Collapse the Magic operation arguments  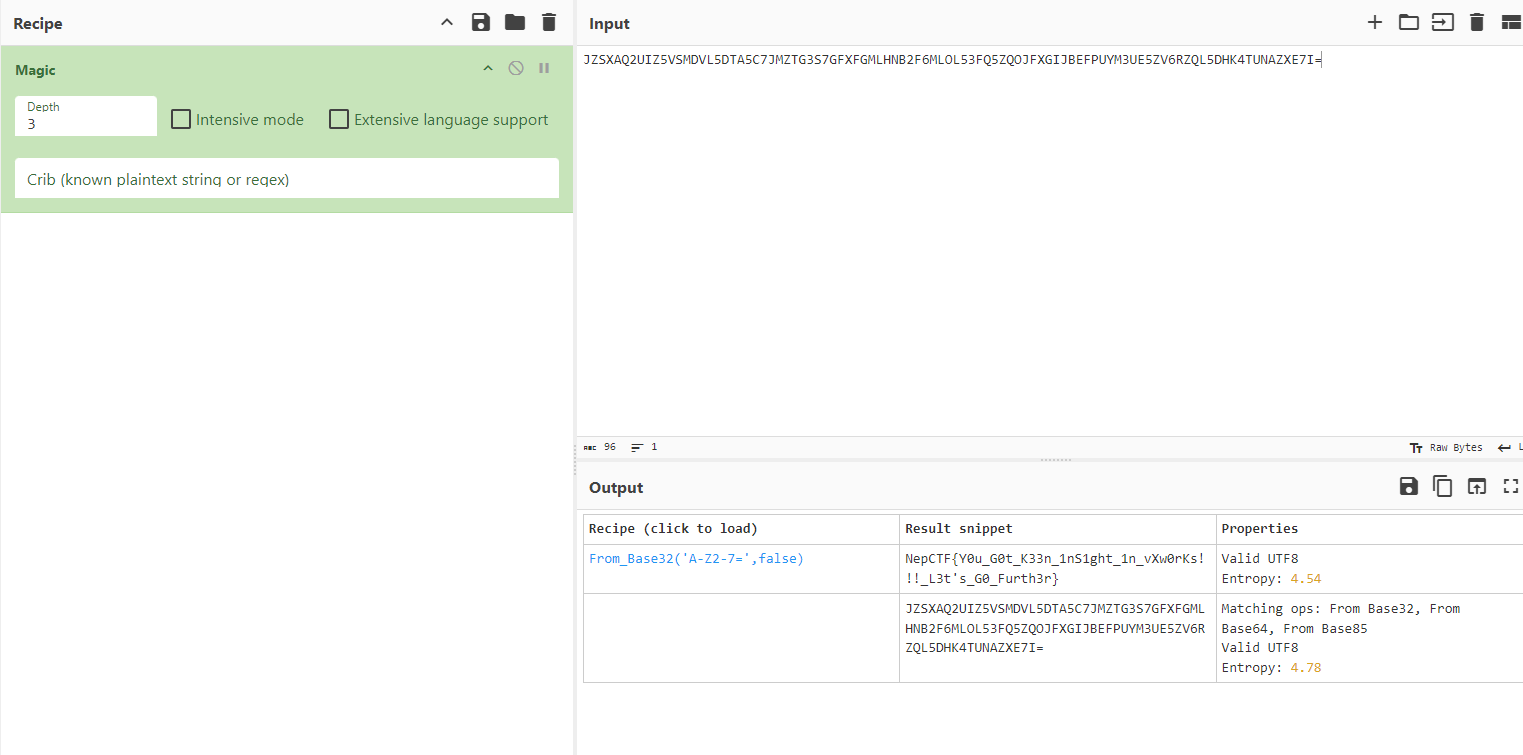(488, 69)
